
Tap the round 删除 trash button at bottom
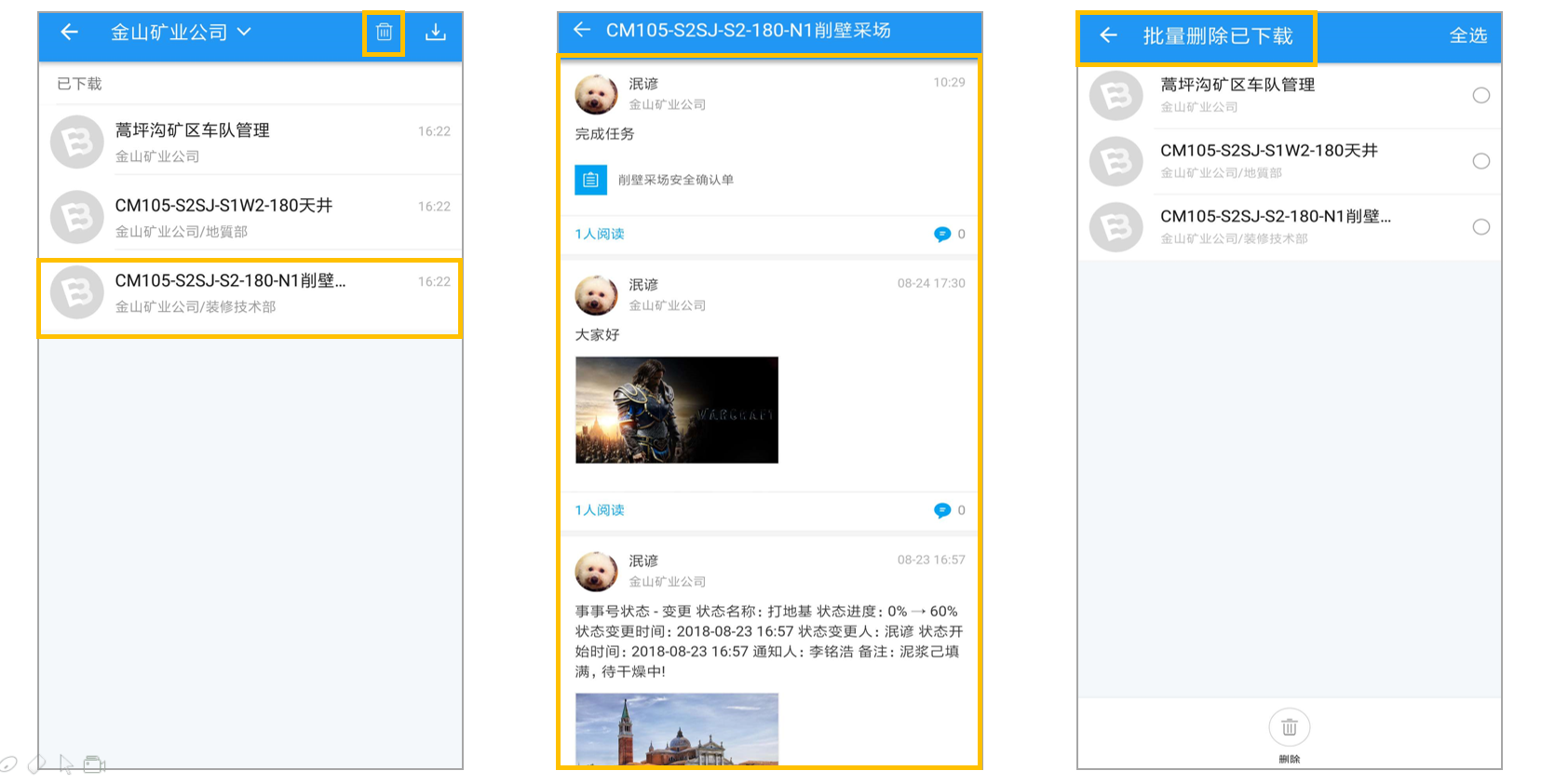click(x=1290, y=727)
